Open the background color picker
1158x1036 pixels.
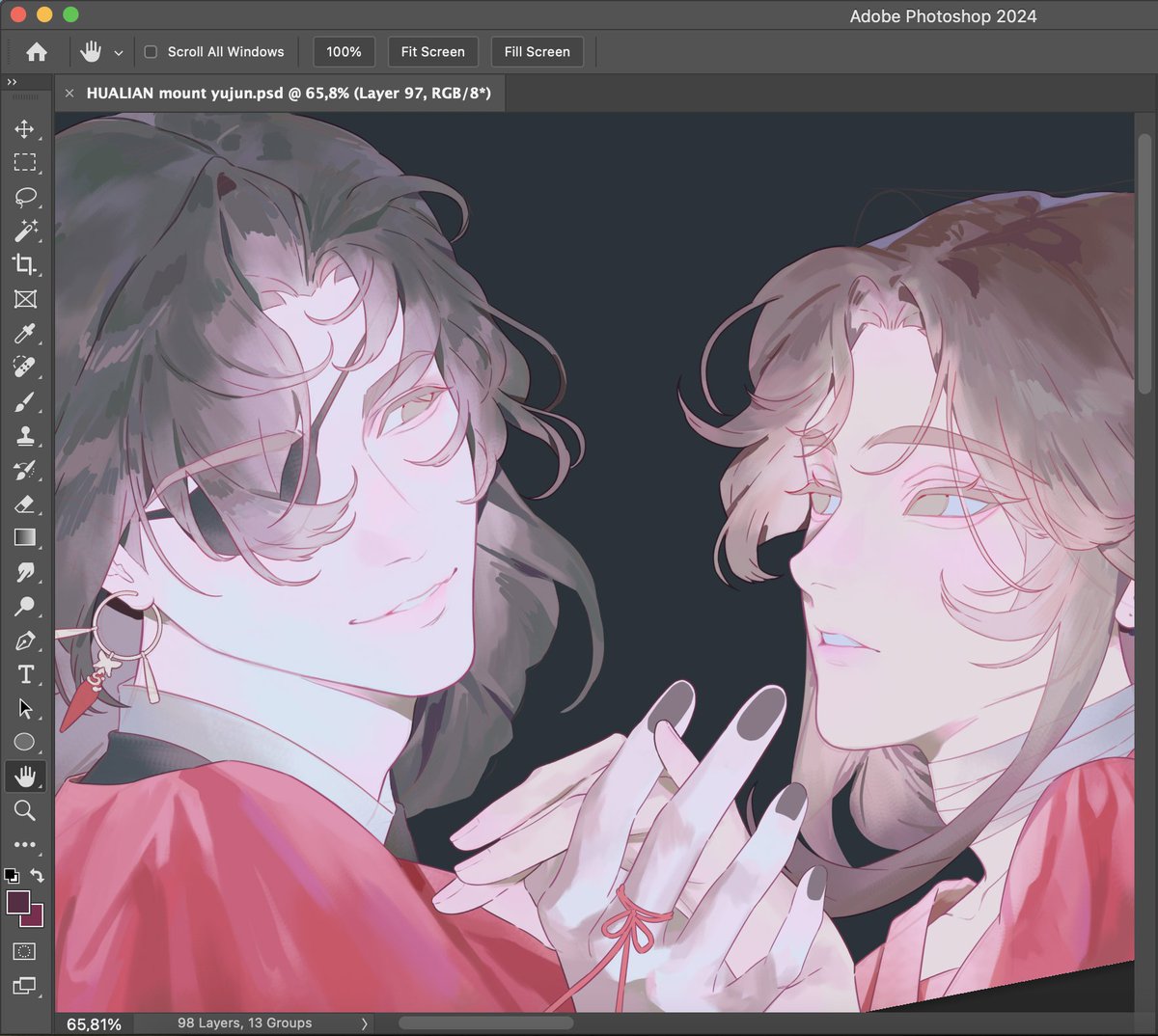[37, 919]
